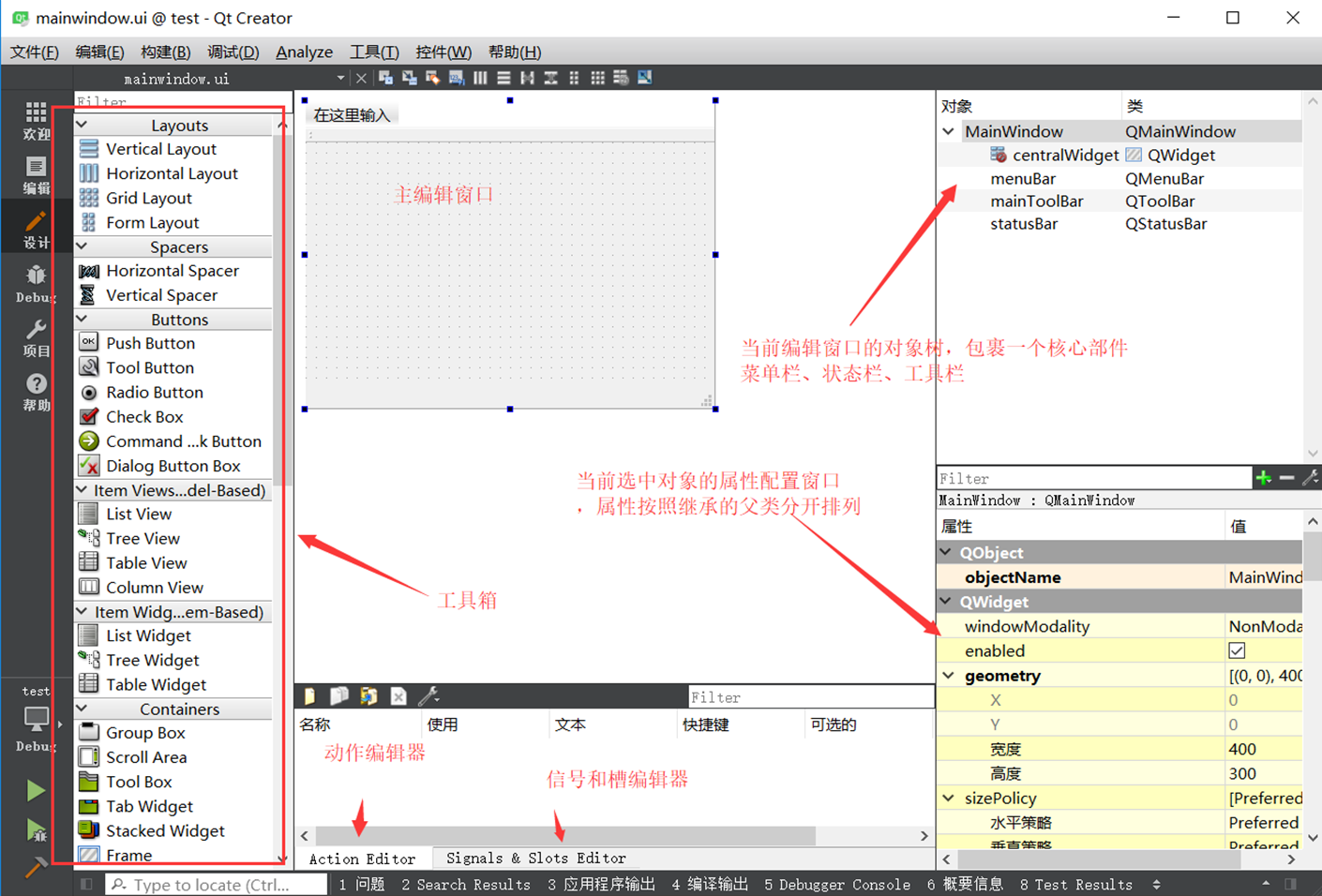Switch to Signals & Slots Editor tab

pos(536,858)
